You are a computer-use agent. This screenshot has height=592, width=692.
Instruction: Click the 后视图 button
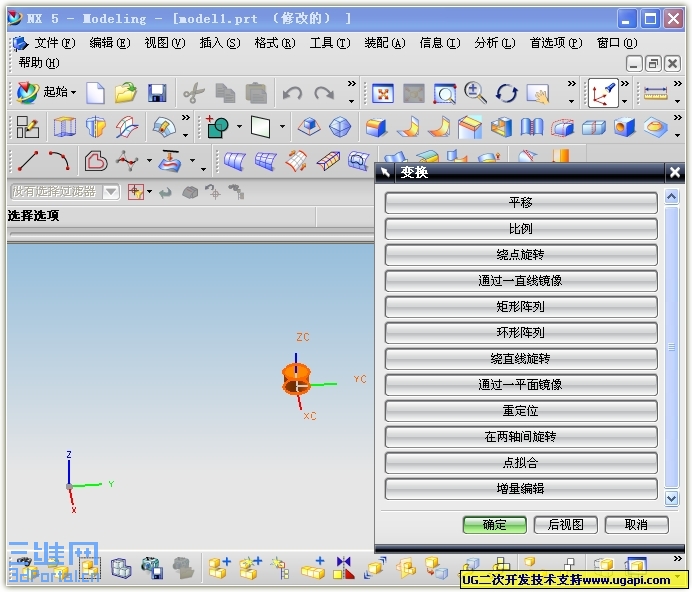tap(566, 525)
